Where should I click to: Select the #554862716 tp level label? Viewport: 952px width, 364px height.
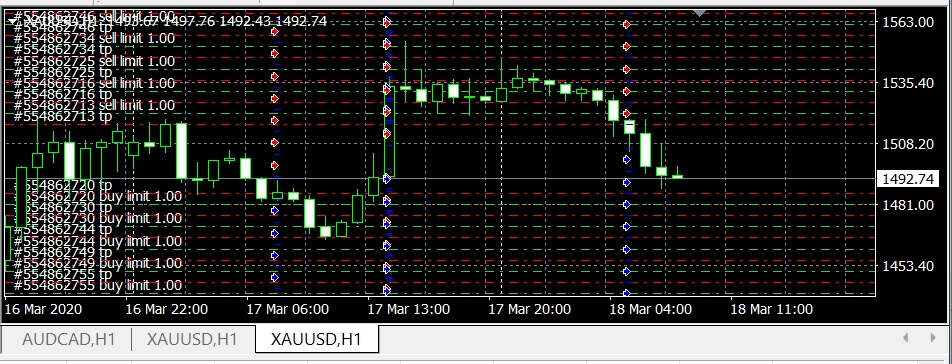click(63, 94)
